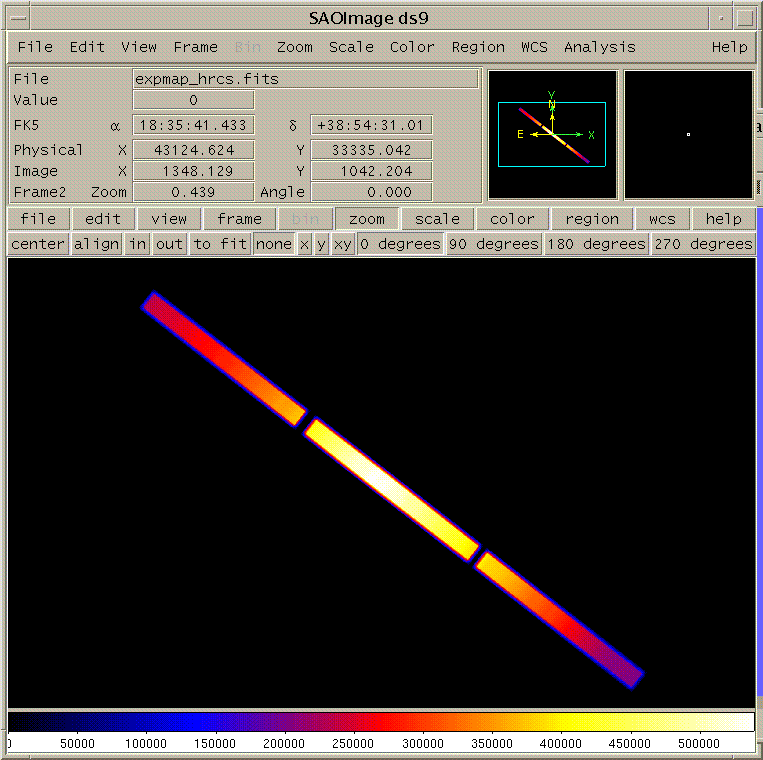
Task: Select the 90 degrees rotation
Action: 494,244
